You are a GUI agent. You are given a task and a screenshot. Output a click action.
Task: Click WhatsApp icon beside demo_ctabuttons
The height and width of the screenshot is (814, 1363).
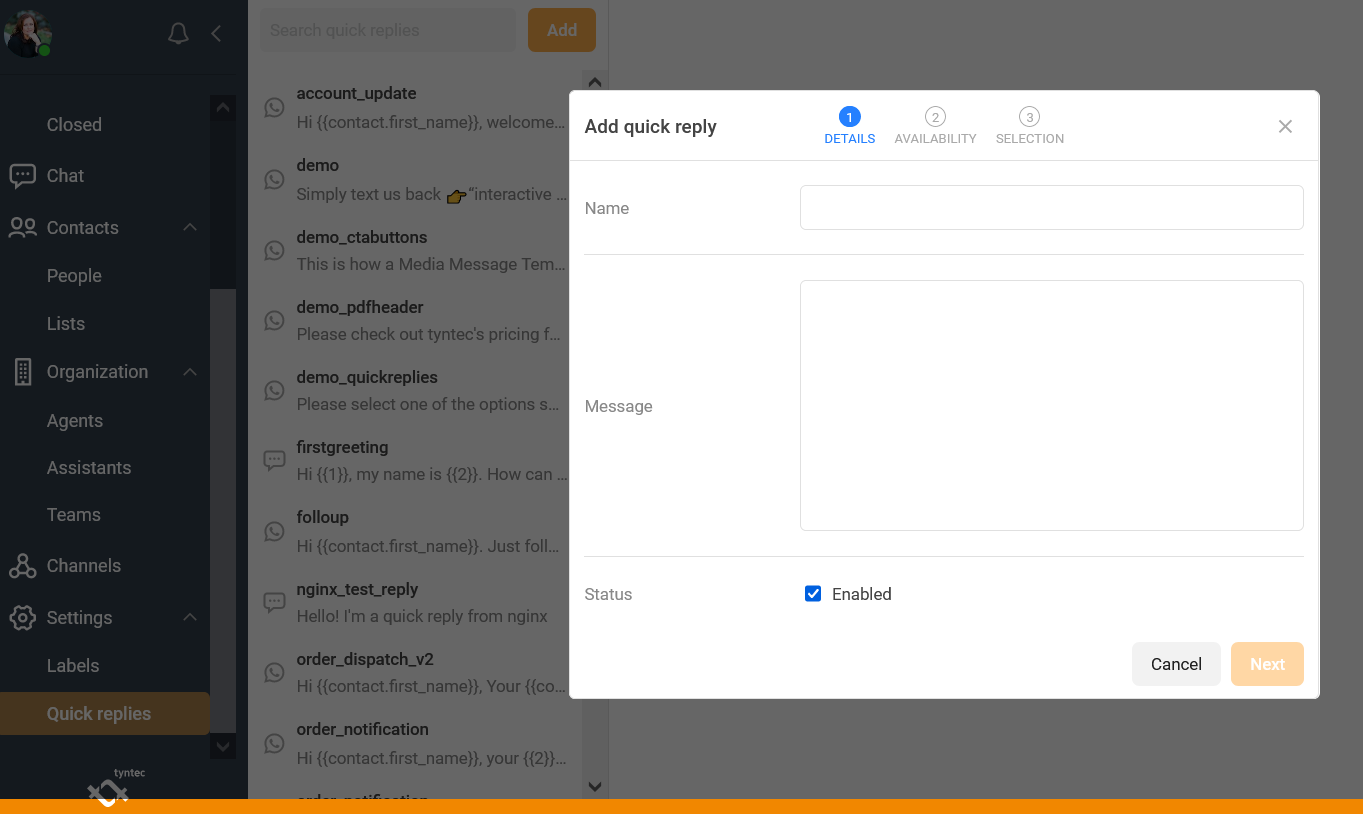[x=274, y=251]
